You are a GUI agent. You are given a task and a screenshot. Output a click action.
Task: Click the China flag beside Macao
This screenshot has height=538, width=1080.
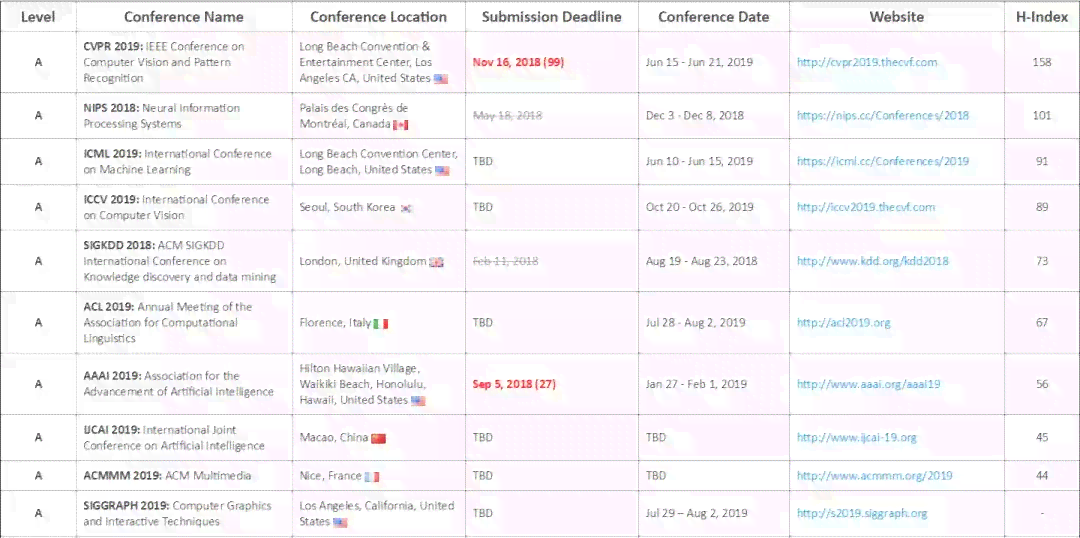(x=378, y=438)
